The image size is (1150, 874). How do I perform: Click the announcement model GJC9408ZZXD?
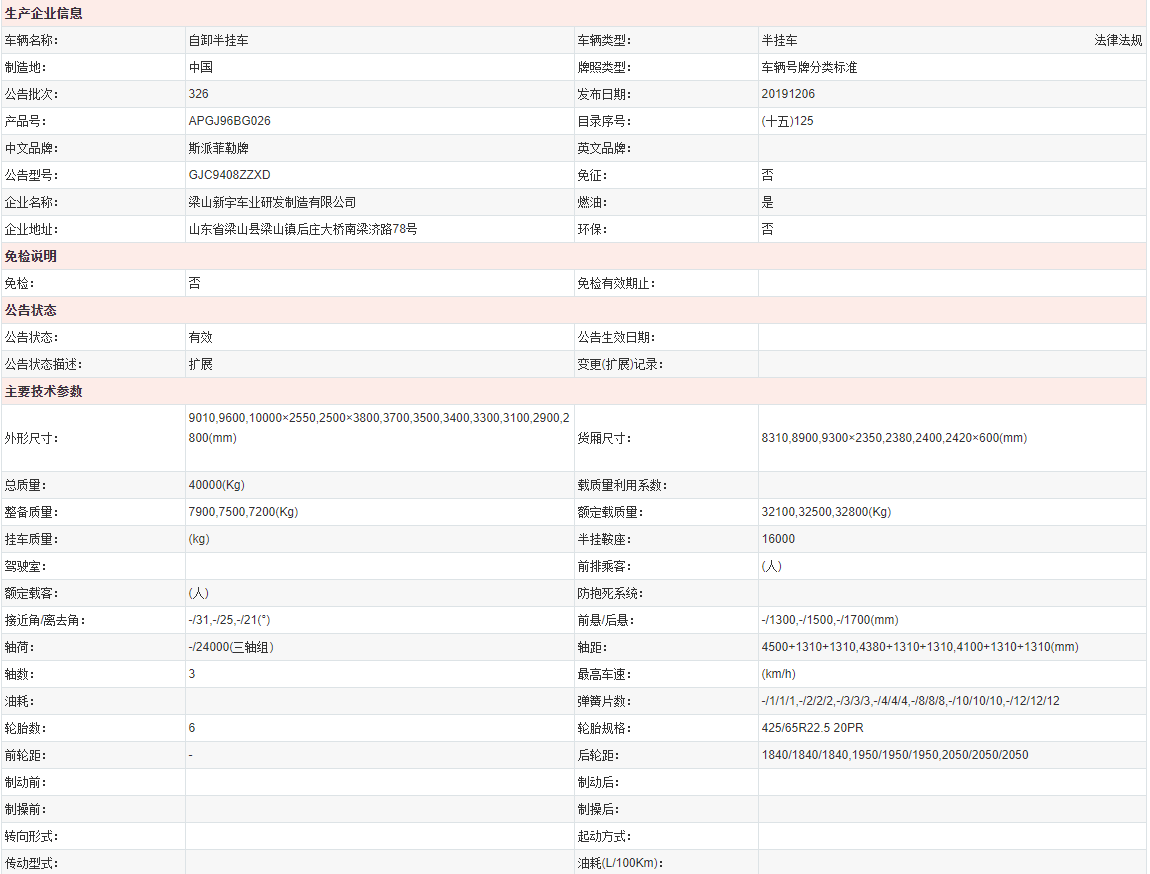[x=229, y=175]
